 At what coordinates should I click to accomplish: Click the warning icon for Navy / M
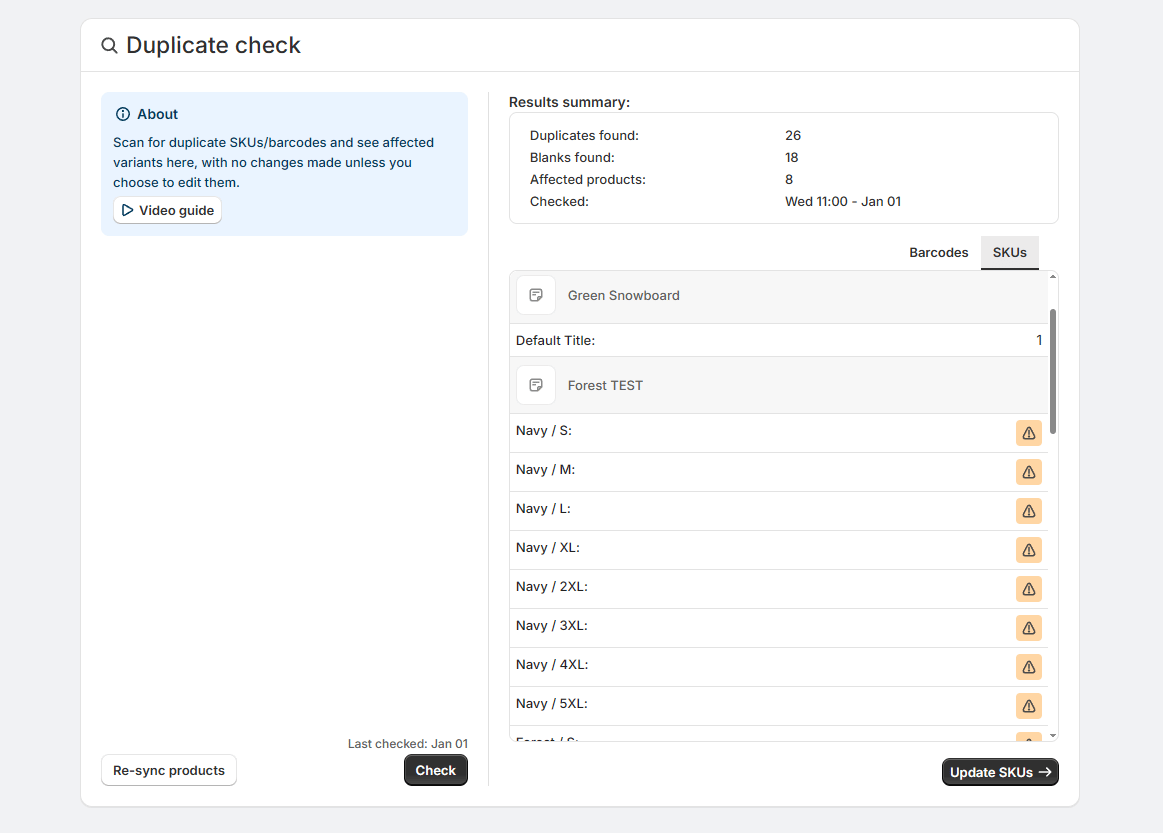coord(1028,472)
